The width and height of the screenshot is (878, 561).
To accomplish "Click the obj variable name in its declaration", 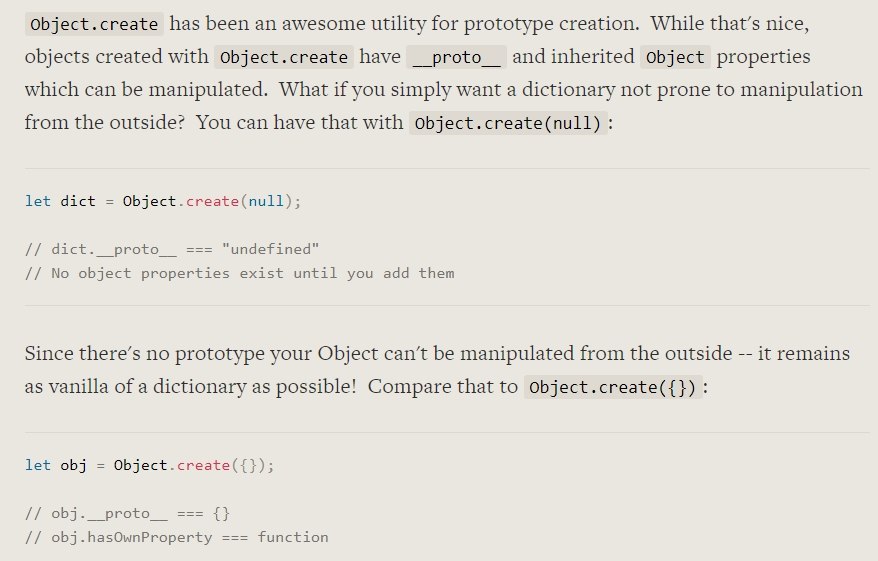I will pyautogui.click(x=74, y=465).
